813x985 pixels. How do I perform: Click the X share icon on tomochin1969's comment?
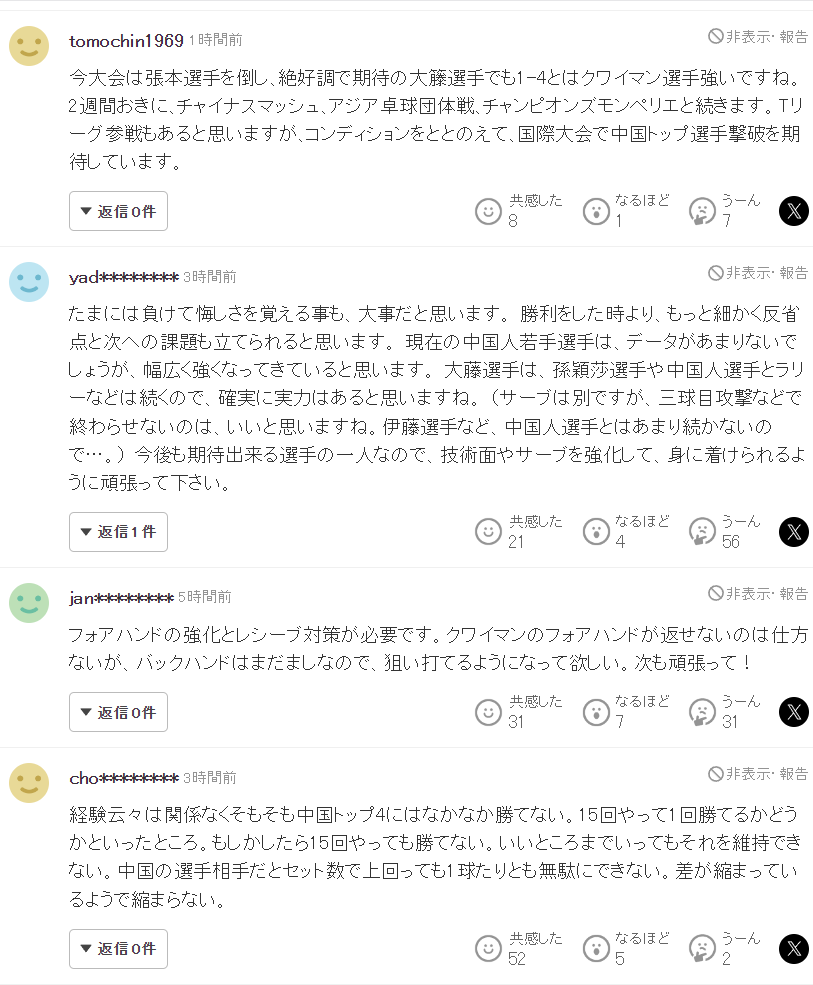pyautogui.click(x=793, y=211)
